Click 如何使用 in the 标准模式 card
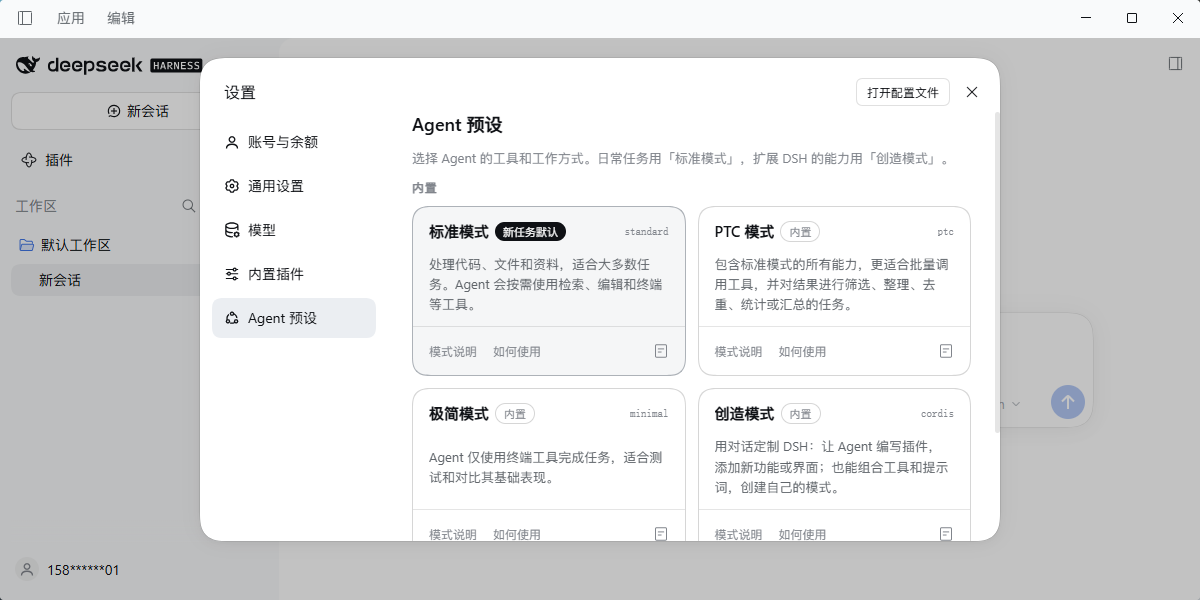Screen dimensions: 1200x600 click(517, 352)
